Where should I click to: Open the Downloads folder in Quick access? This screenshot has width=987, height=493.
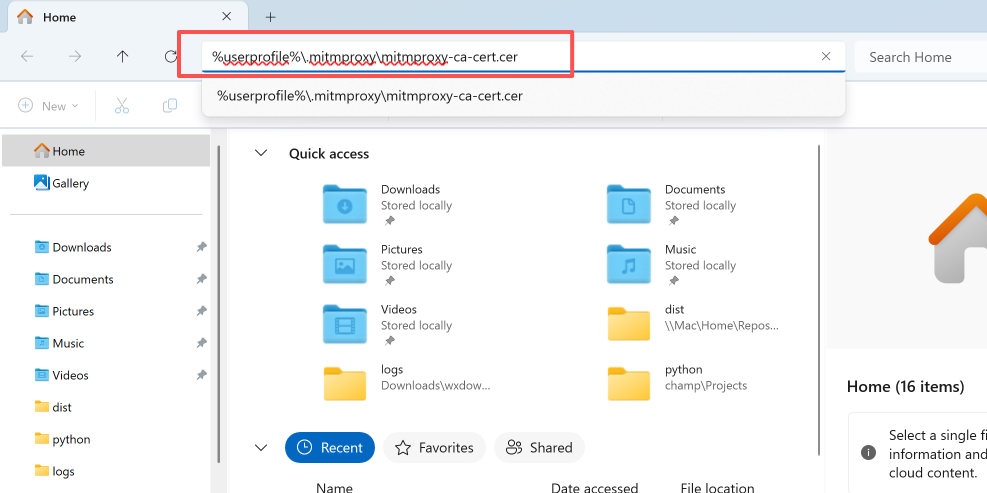click(345, 204)
